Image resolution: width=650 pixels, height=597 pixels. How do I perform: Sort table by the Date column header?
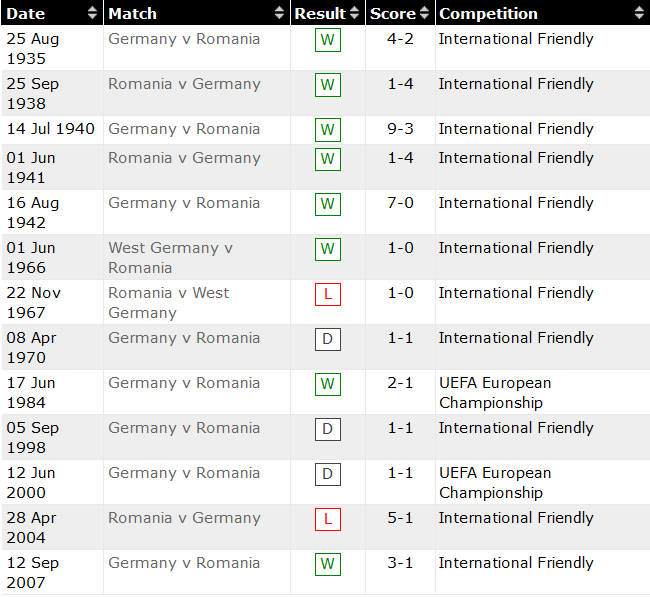pos(26,13)
